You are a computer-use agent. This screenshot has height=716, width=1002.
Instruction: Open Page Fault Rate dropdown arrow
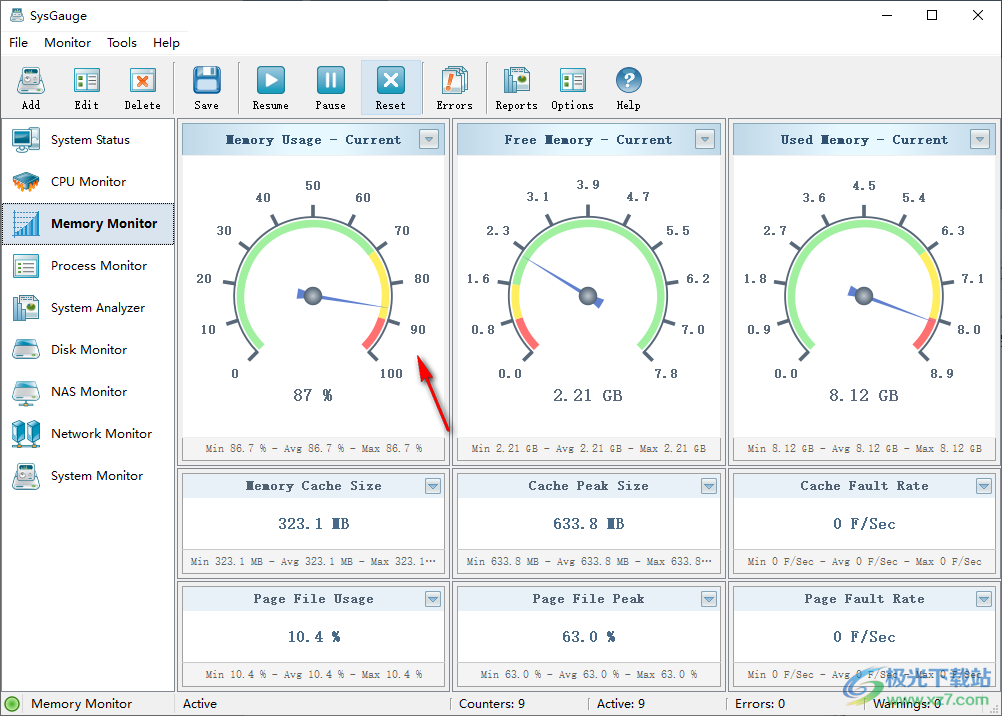pos(984,599)
